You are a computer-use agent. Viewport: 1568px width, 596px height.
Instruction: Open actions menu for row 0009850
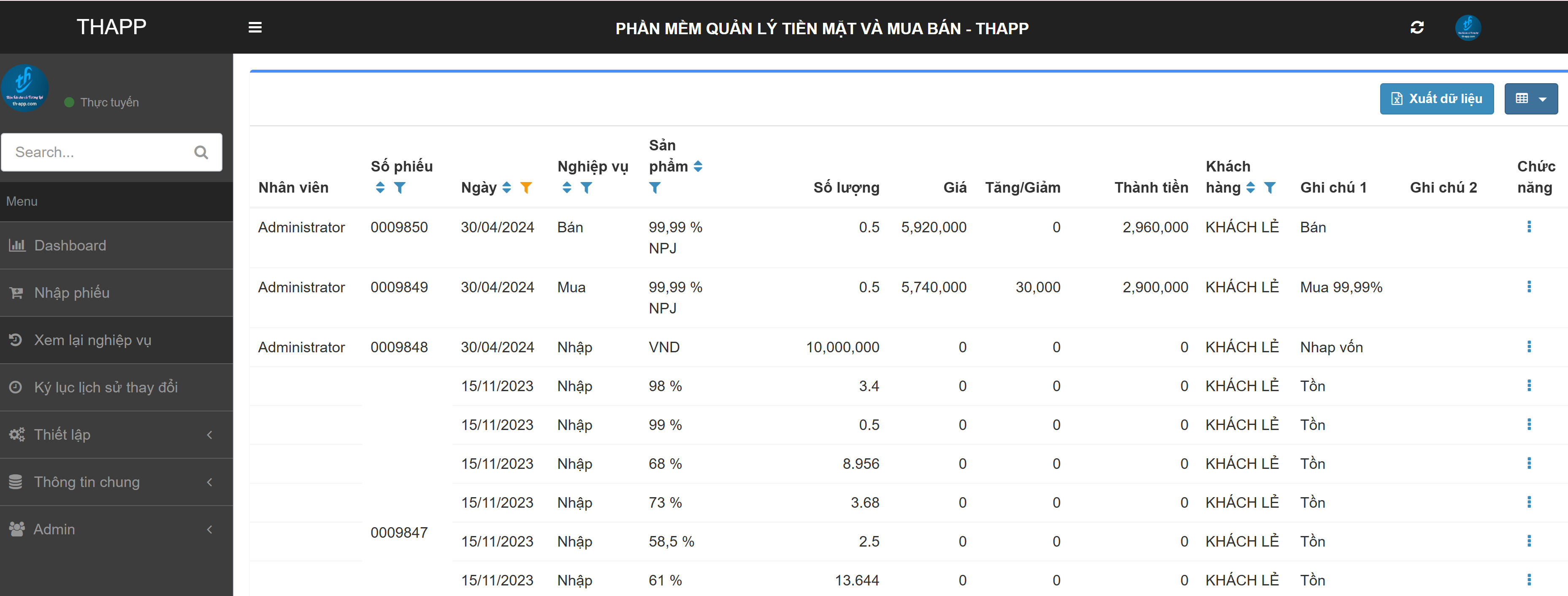[x=1528, y=227]
